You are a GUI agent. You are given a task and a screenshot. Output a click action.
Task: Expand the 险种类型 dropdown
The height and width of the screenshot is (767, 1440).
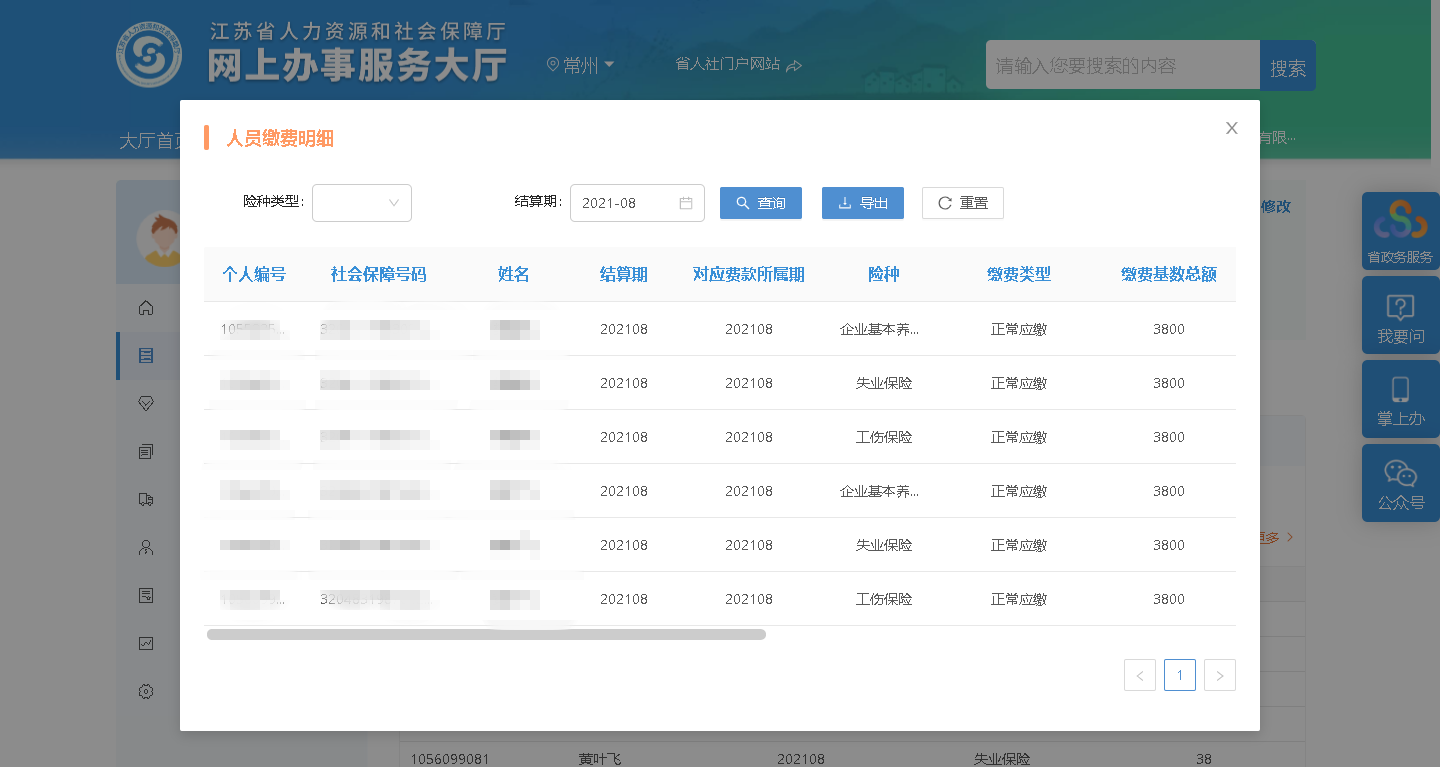point(362,203)
